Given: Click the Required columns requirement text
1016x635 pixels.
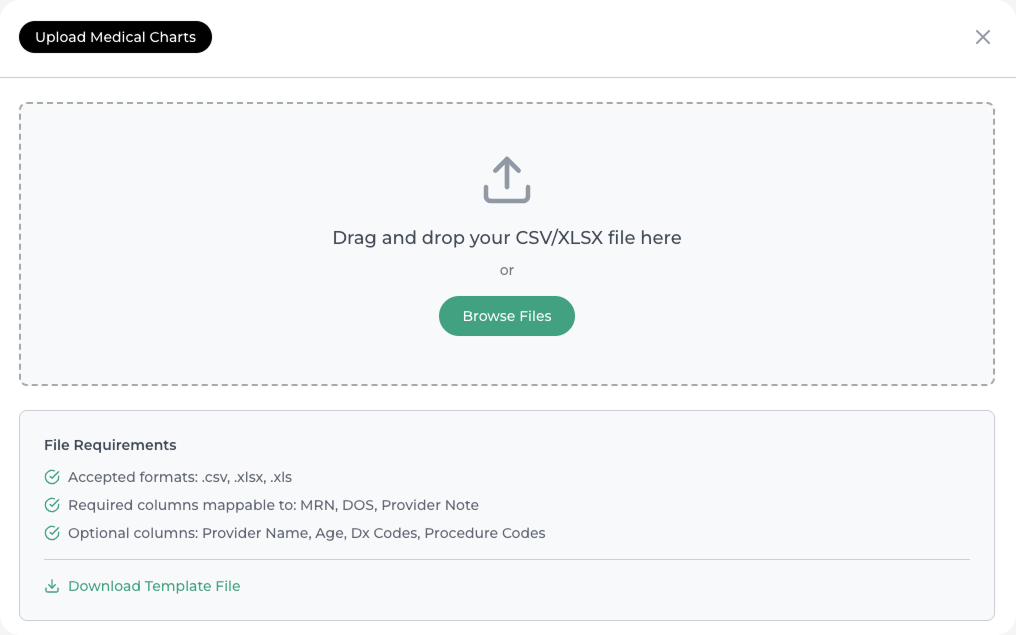Looking at the screenshot, I should point(273,505).
